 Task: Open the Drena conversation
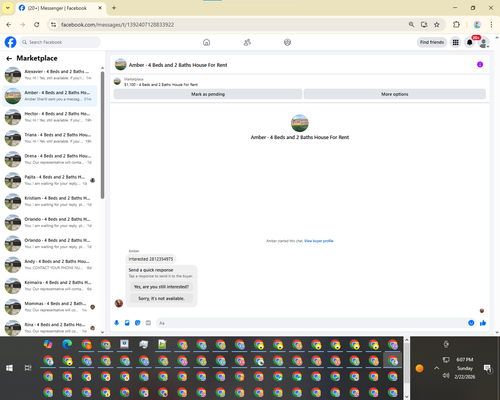[50, 159]
